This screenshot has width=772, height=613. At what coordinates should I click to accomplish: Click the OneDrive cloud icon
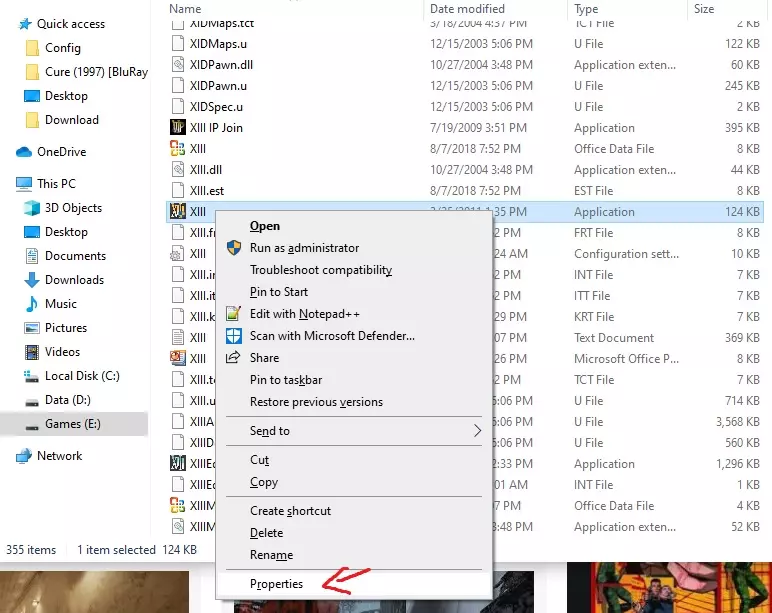(x=24, y=152)
